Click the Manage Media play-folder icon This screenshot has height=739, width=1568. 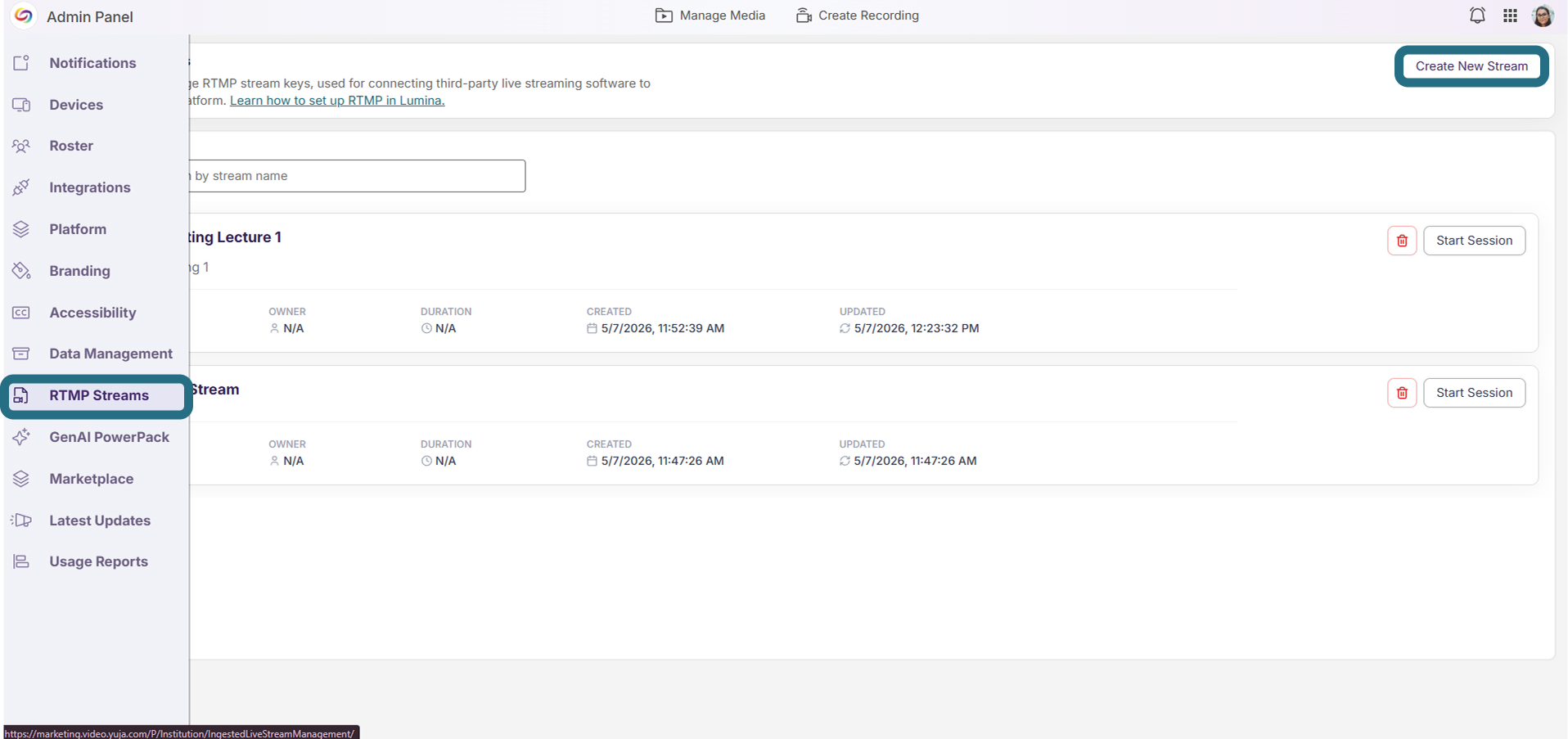pos(664,16)
